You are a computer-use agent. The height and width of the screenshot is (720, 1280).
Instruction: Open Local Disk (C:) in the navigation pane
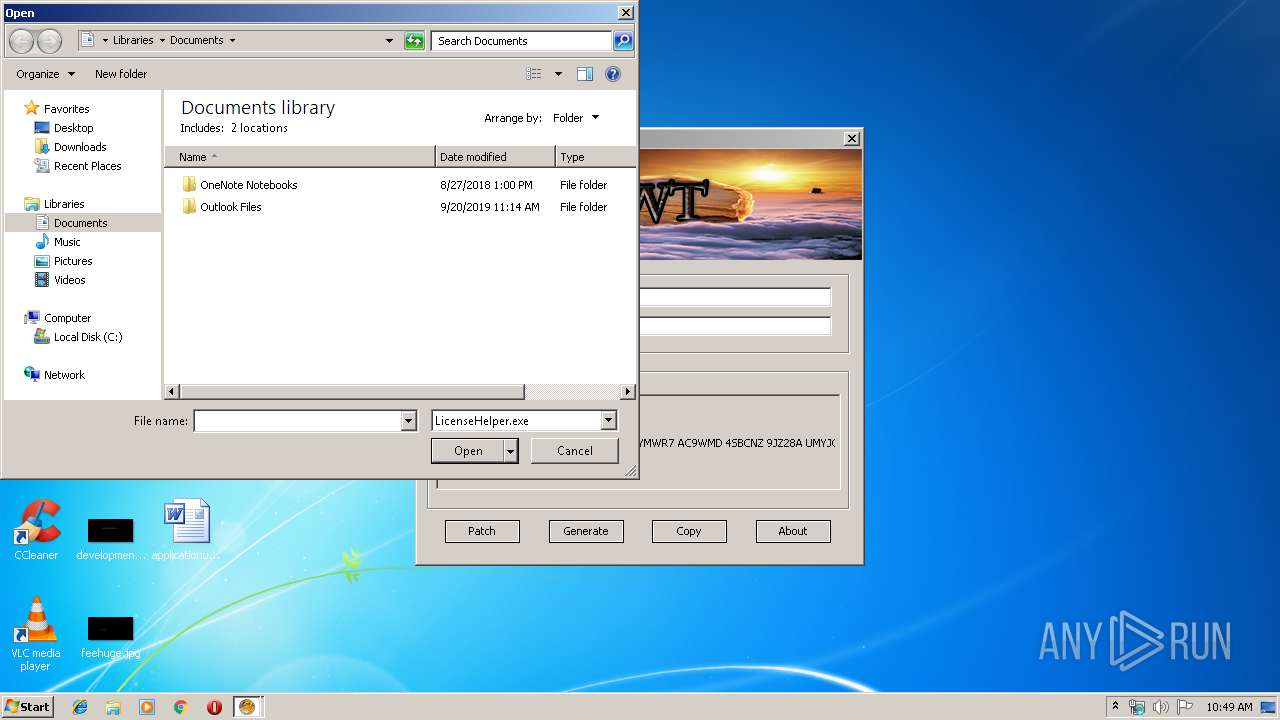[x=88, y=337]
